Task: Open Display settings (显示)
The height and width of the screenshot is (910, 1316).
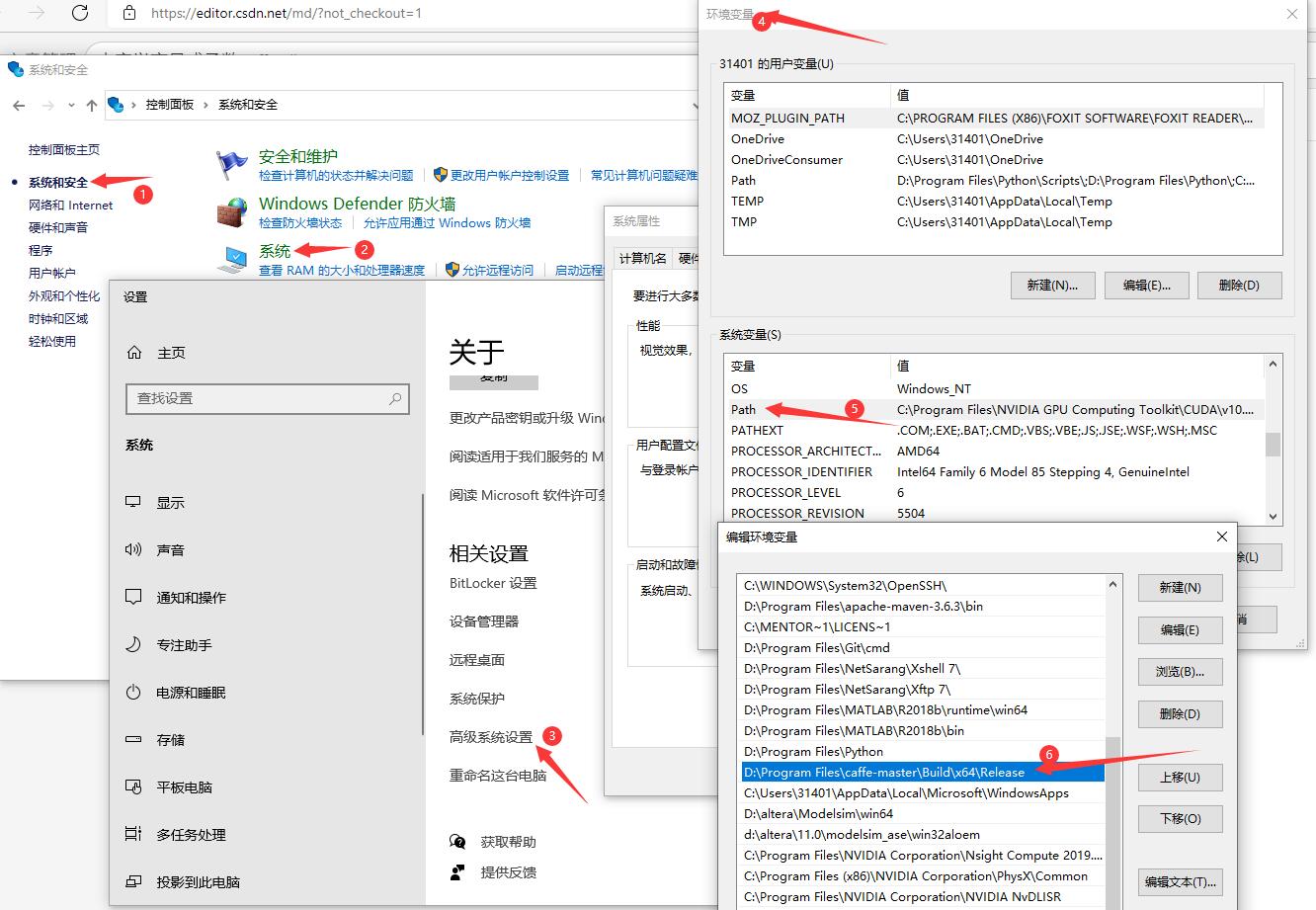Action: (x=170, y=502)
